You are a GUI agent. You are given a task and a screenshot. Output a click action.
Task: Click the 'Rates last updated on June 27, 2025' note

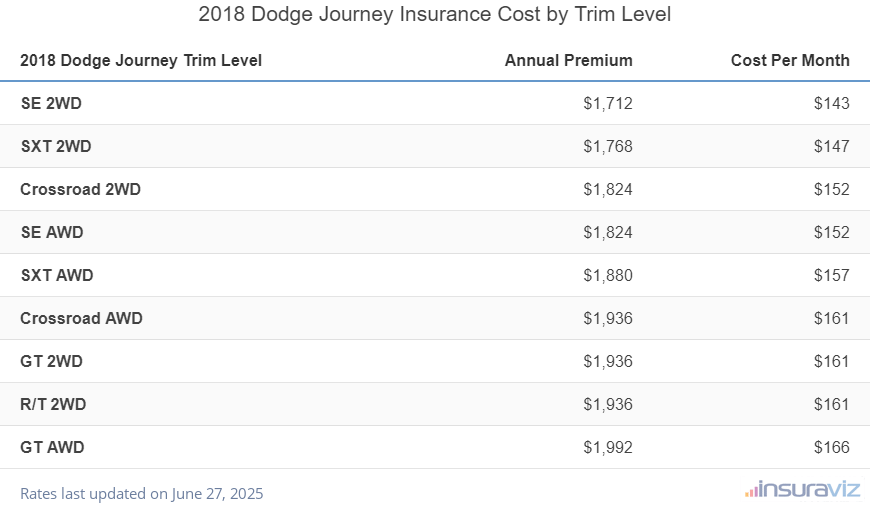pyautogui.click(x=141, y=493)
